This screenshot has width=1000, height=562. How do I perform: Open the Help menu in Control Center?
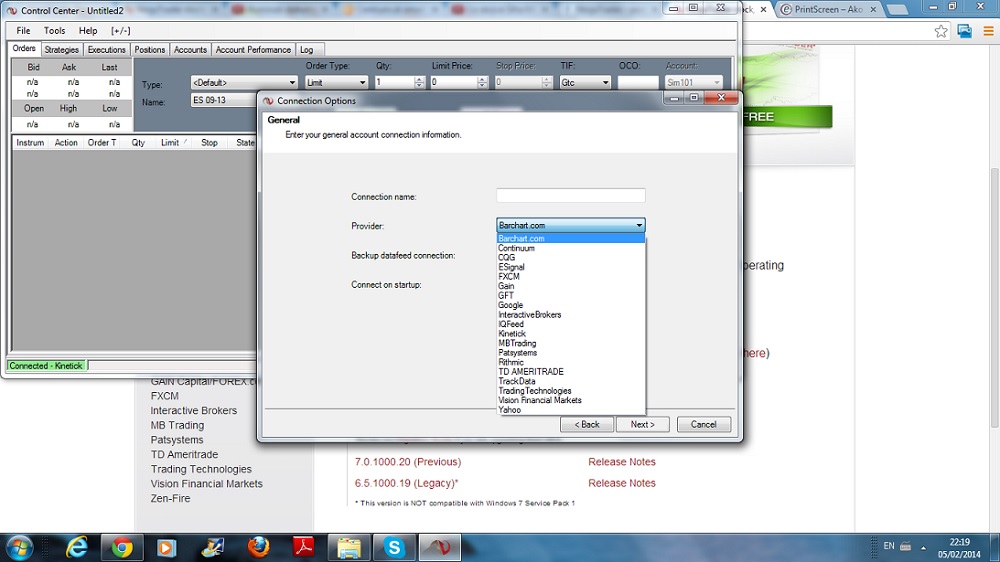tap(88, 31)
